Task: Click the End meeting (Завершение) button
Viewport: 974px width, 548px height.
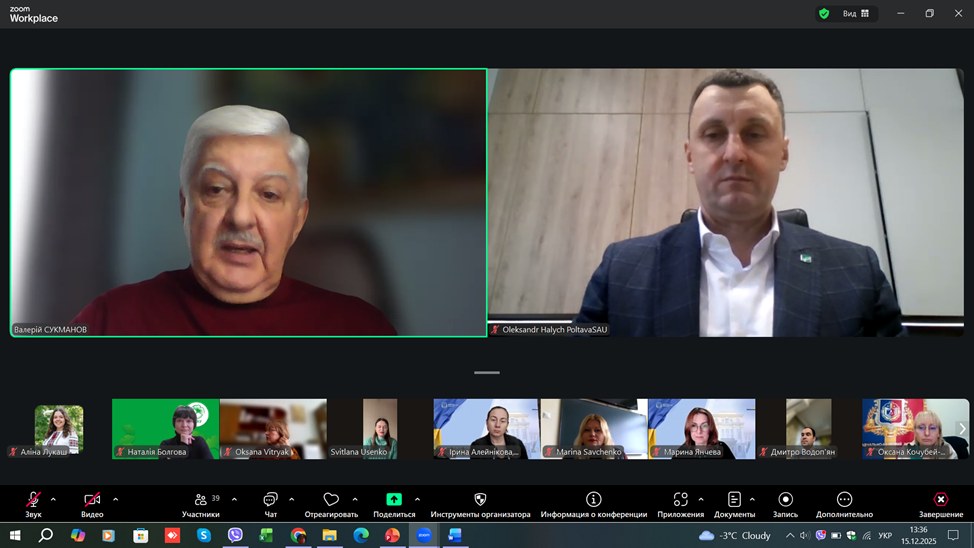Action: [x=940, y=500]
